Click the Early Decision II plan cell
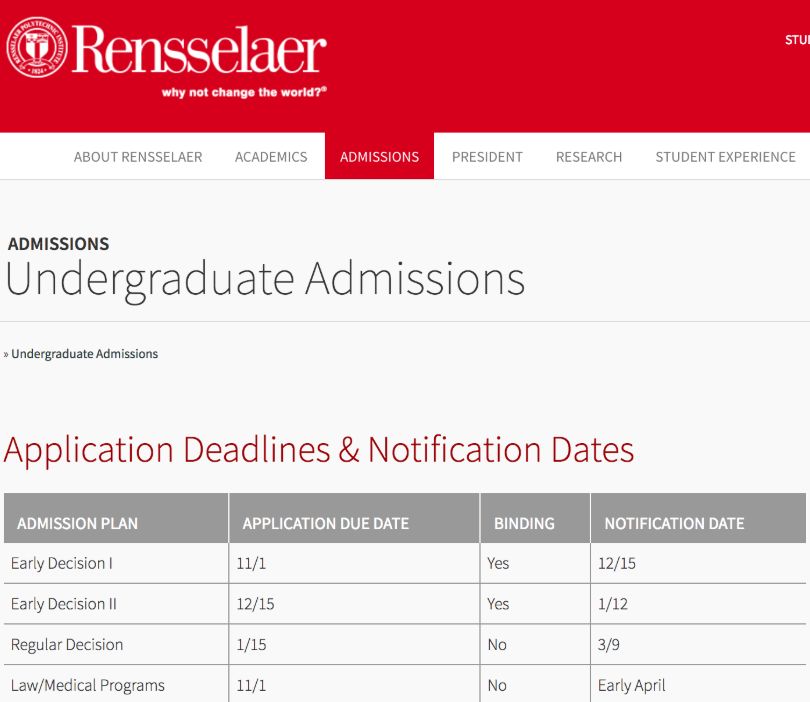The width and height of the screenshot is (810, 702). point(64,604)
